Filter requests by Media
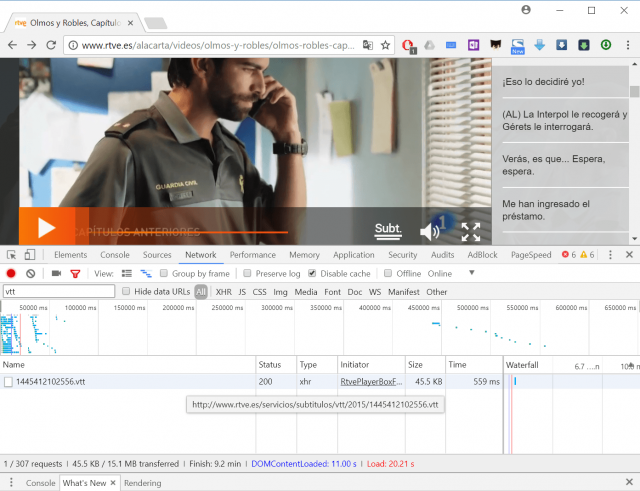Image resolution: width=640 pixels, height=491 pixels. (306, 292)
